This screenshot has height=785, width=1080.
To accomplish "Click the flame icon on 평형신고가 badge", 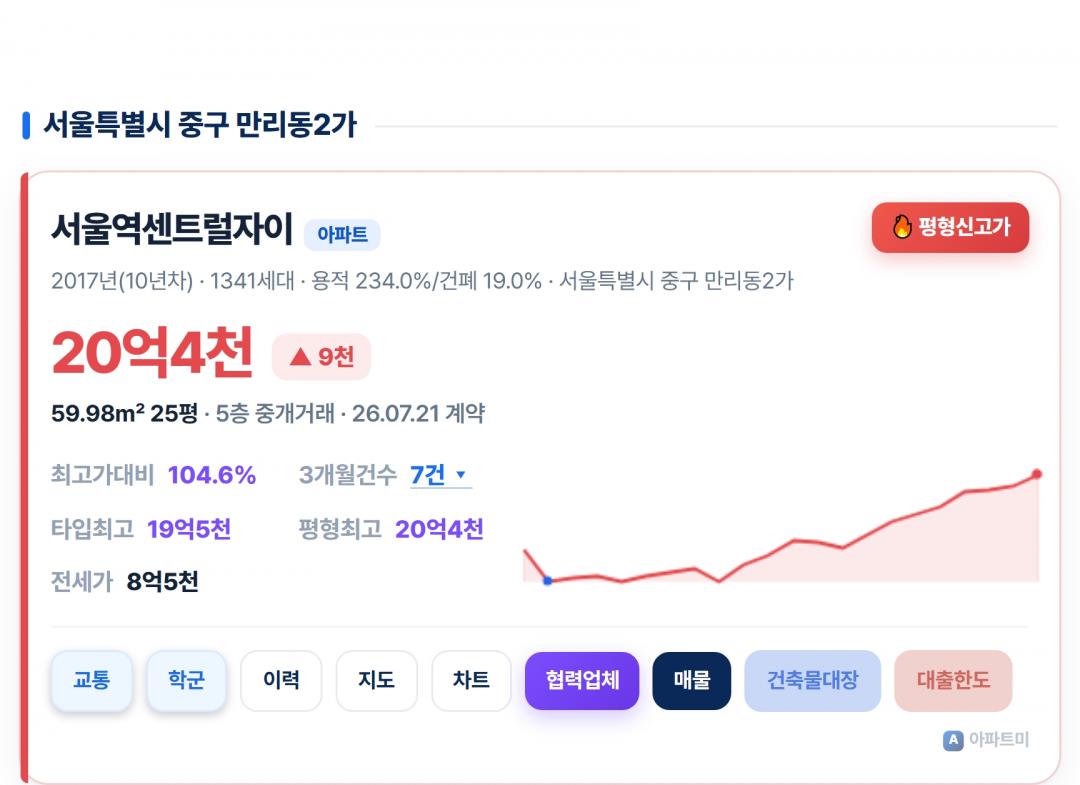I will pyautogui.click(x=902, y=227).
